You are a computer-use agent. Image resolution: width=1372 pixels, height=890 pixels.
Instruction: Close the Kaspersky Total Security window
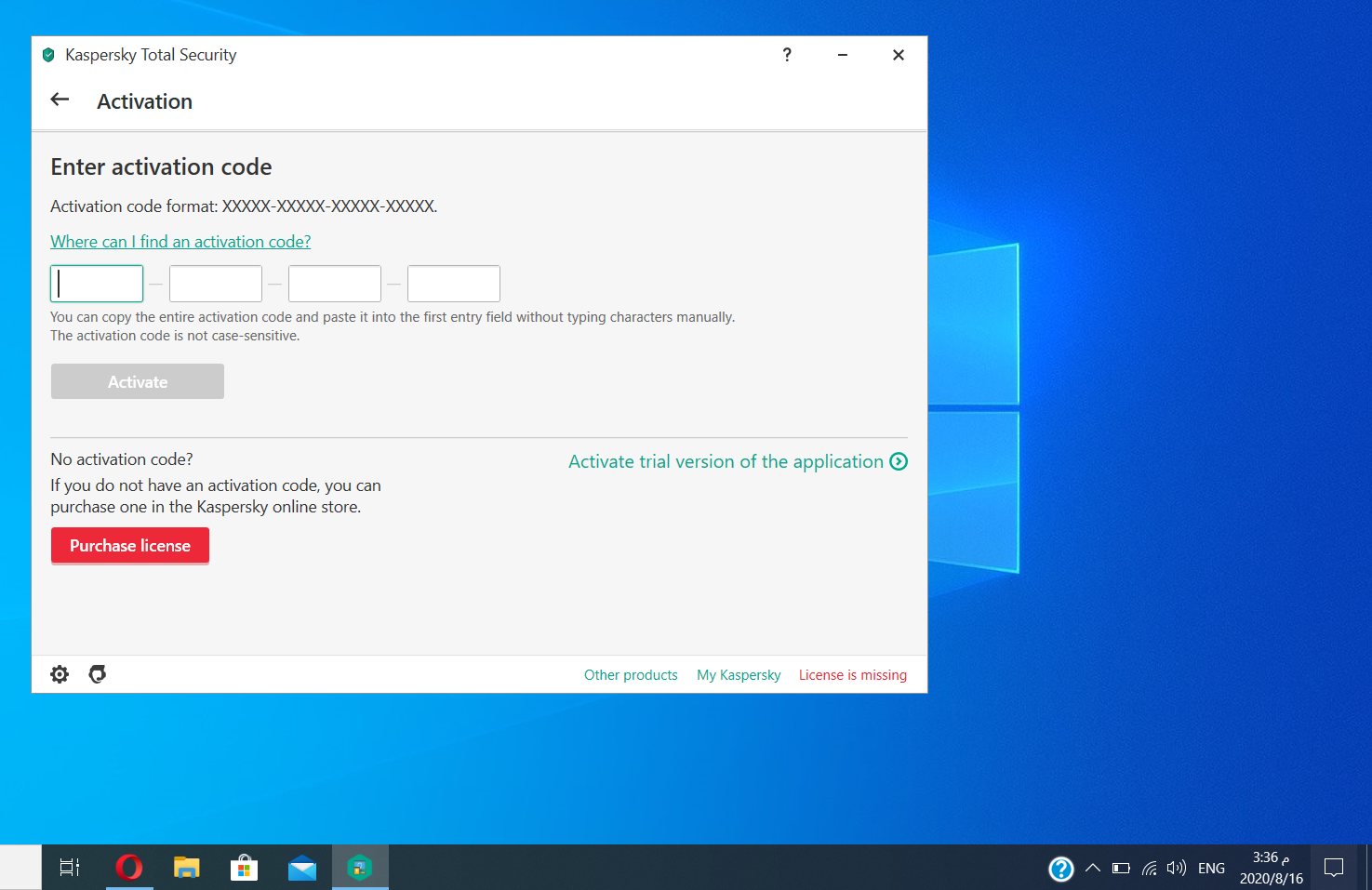[899, 55]
